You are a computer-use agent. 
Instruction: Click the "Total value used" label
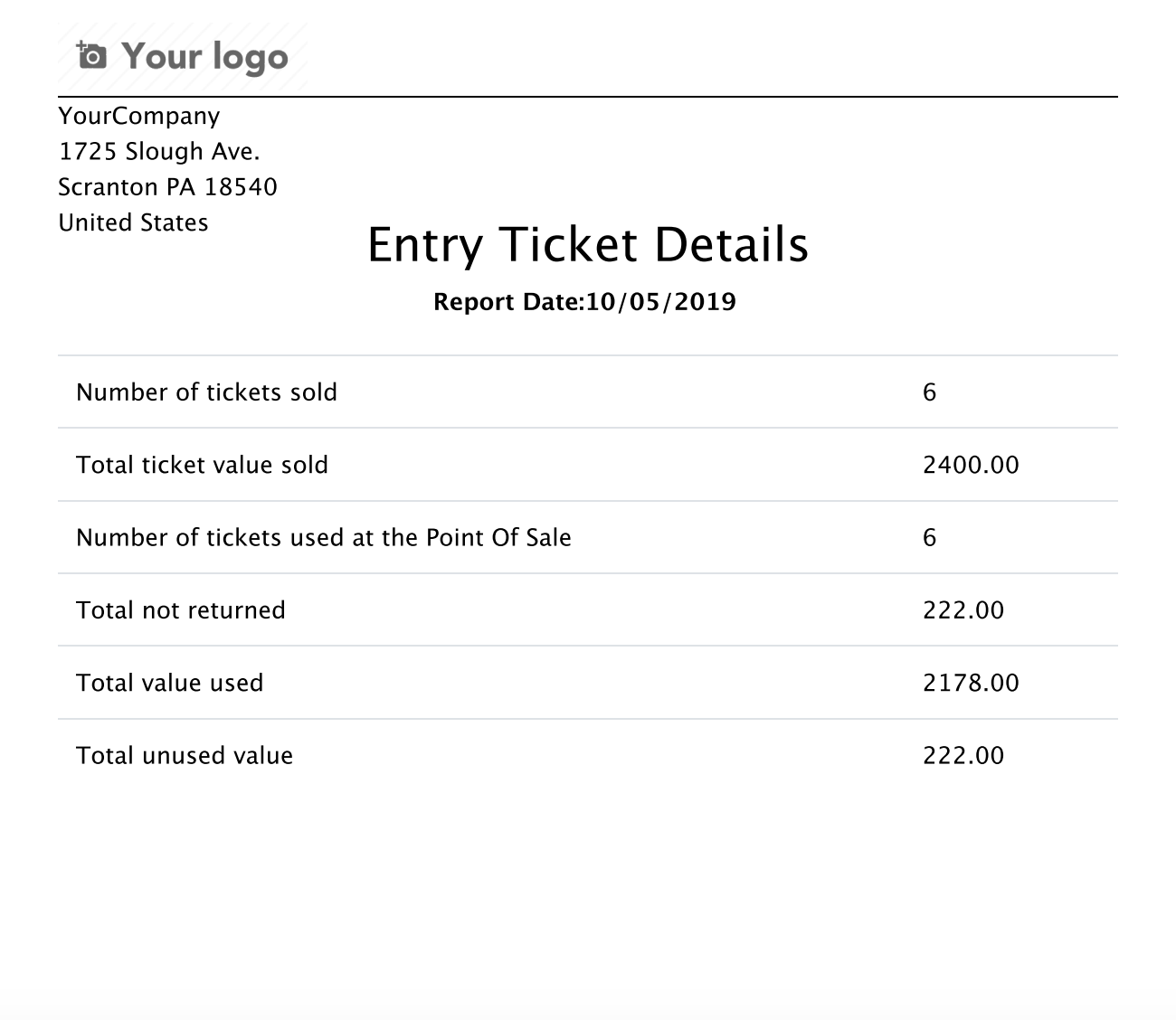pos(170,683)
